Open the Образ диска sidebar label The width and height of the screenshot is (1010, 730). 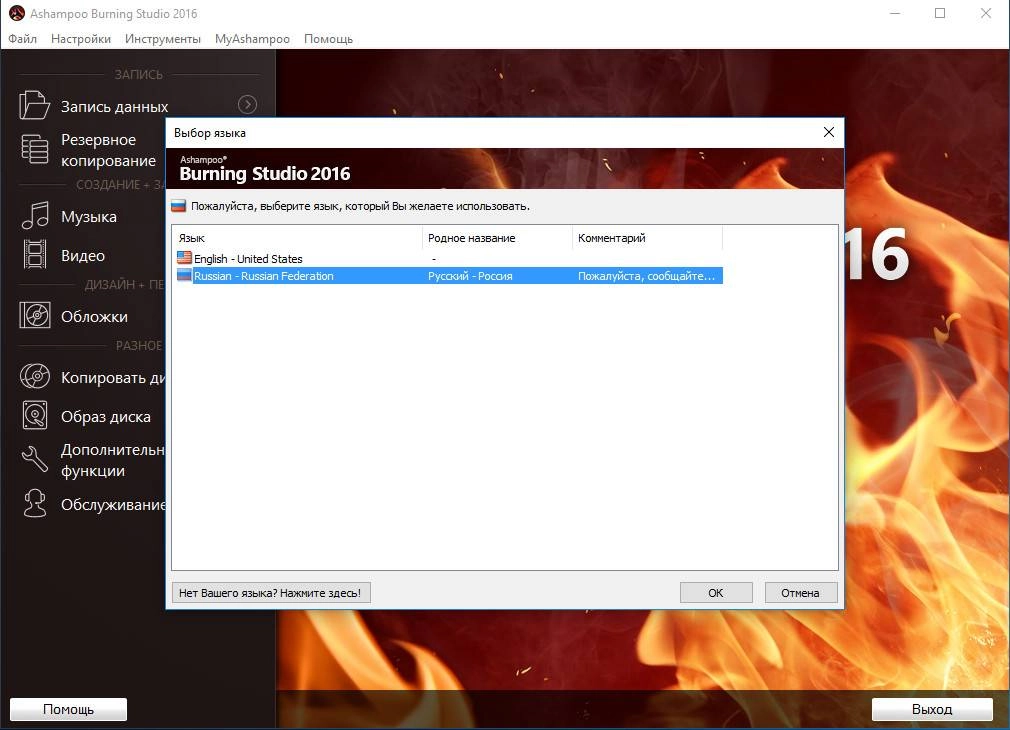pos(106,417)
